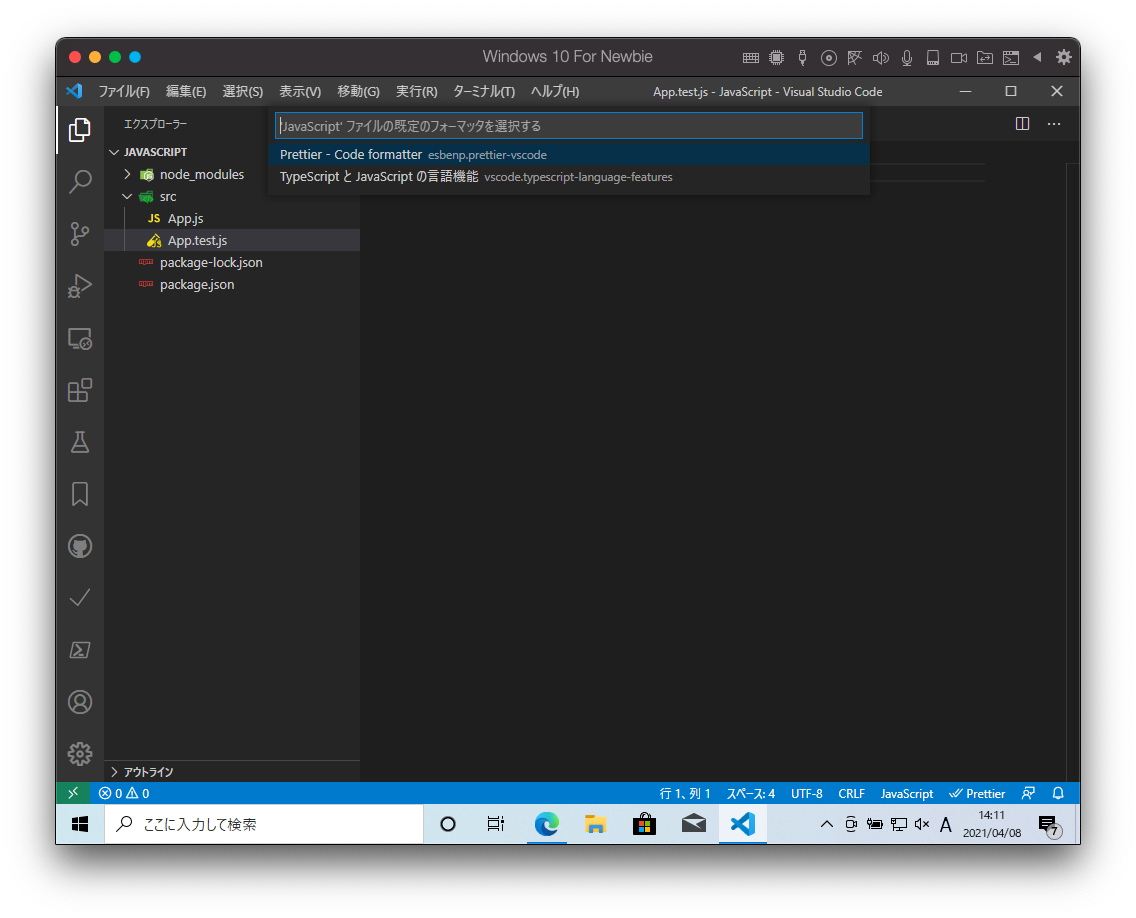1136x918 pixels.
Task: Open Cortana circle on the taskbar
Action: 448,825
